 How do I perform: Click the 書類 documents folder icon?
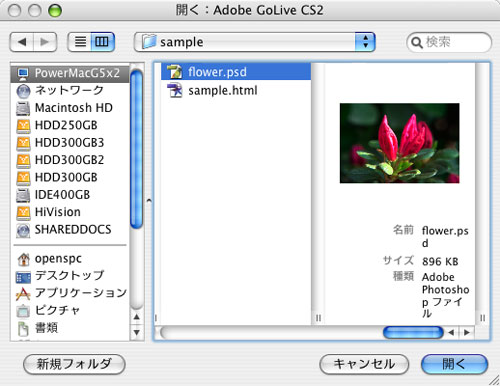pyautogui.click(x=23, y=329)
